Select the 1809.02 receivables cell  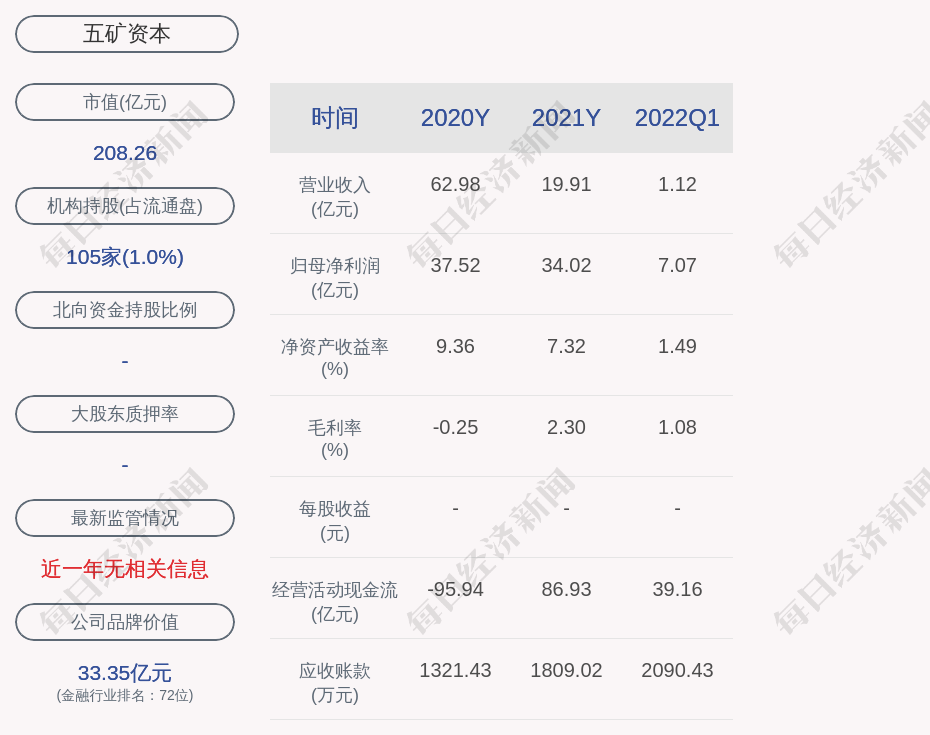pos(566,670)
